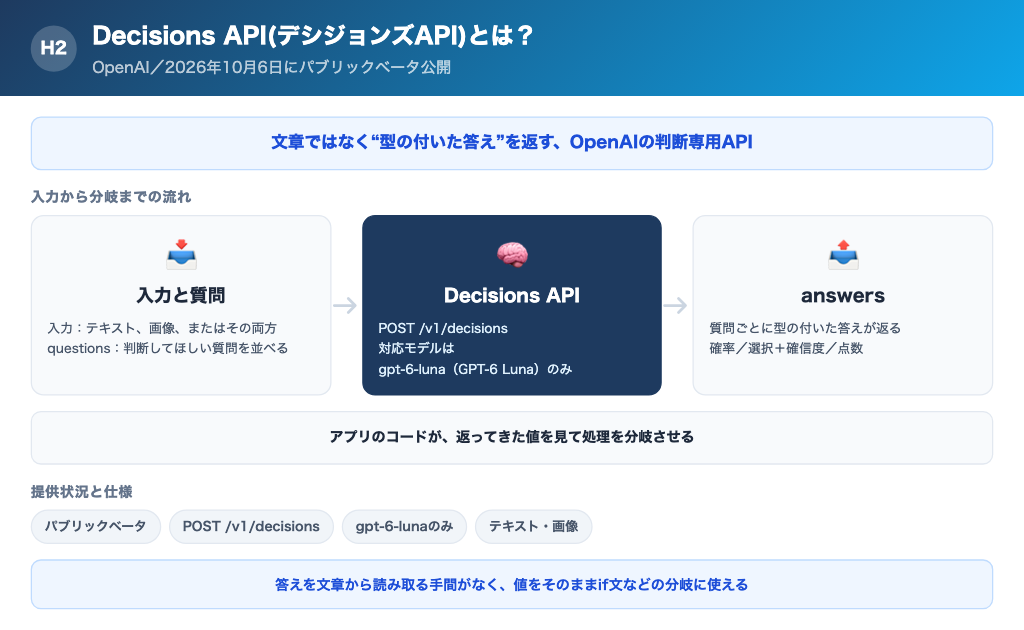Select the gpt-6-lunaのみ pill tag
The image size is (1024, 630).
coord(404,526)
